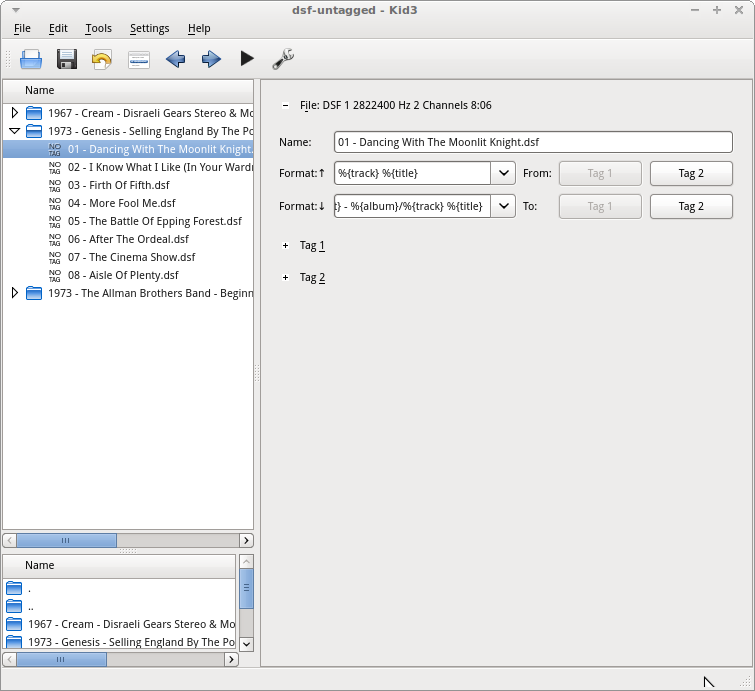Expand the 1973 - The Allman Brothers Band folder
This screenshot has width=755, height=691.
click(14, 293)
